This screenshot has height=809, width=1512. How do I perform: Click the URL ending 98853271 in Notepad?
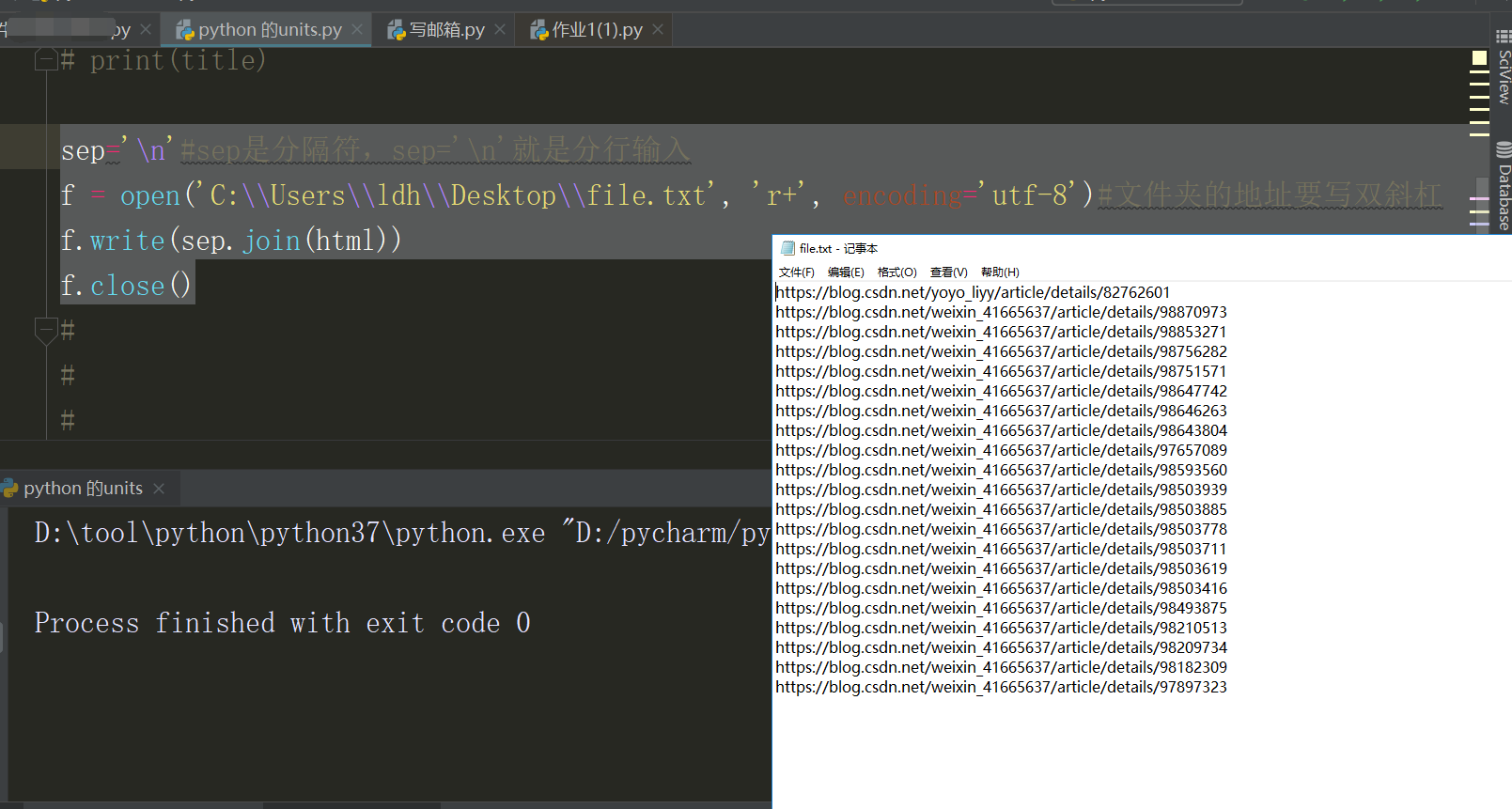pos(1001,333)
